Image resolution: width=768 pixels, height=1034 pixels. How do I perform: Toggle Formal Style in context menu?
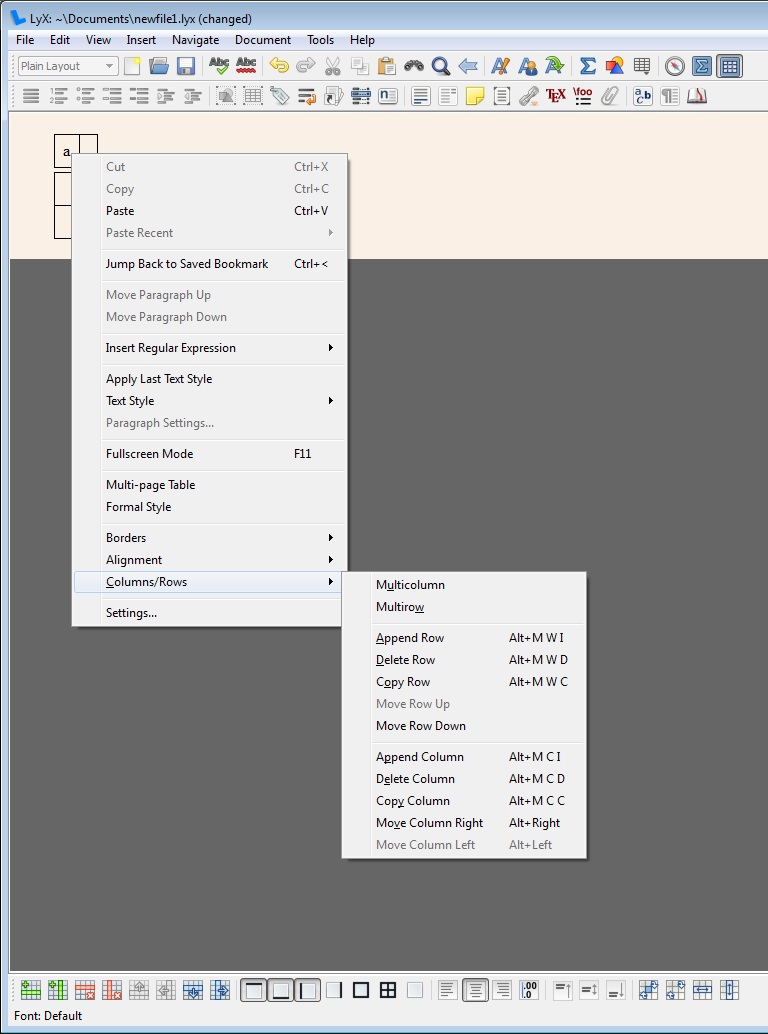tap(209, 506)
